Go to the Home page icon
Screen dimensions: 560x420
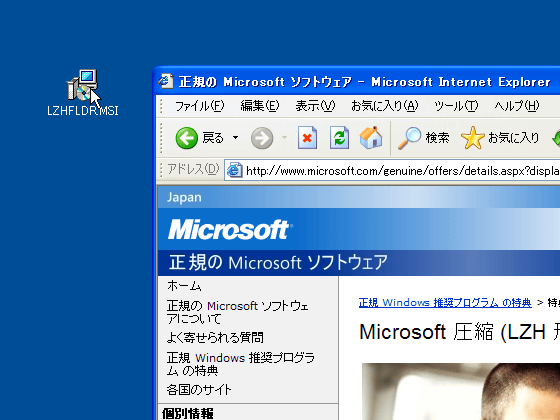(371, 138)
